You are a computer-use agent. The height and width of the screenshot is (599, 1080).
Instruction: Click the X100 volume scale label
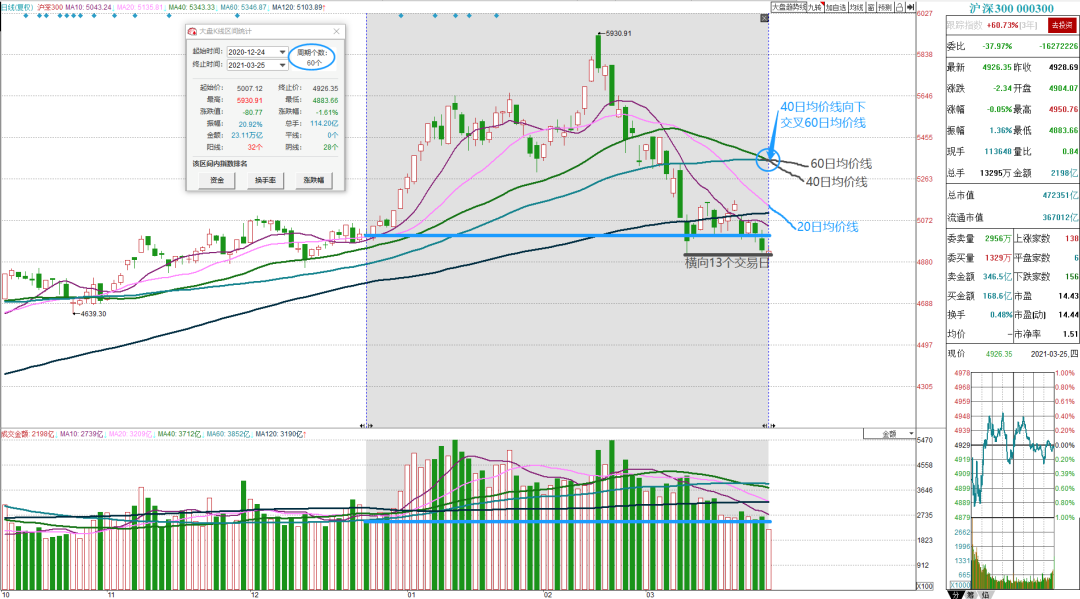[925, 586]
